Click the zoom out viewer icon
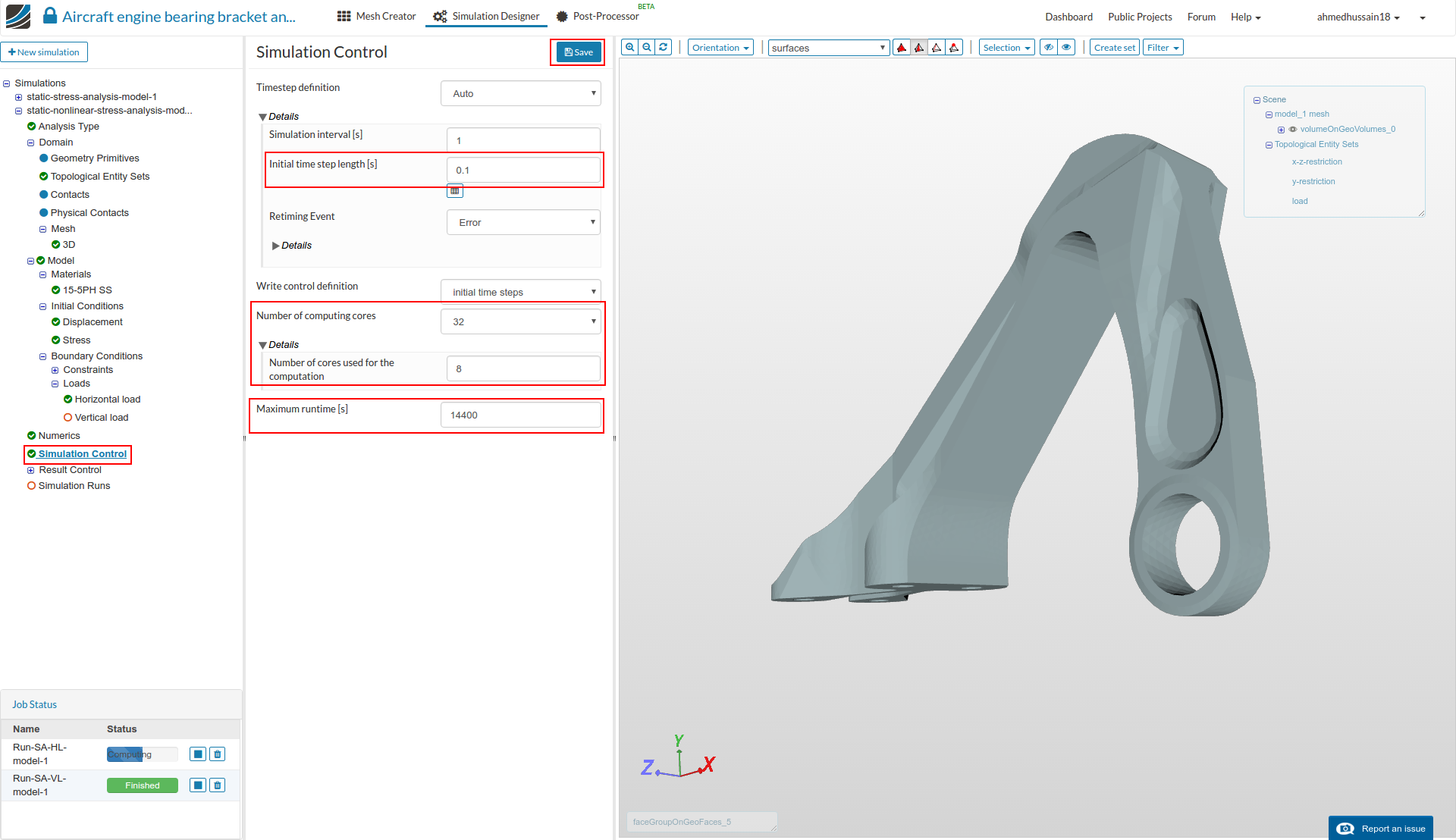1456x840 pixels. tap(647, 47)
